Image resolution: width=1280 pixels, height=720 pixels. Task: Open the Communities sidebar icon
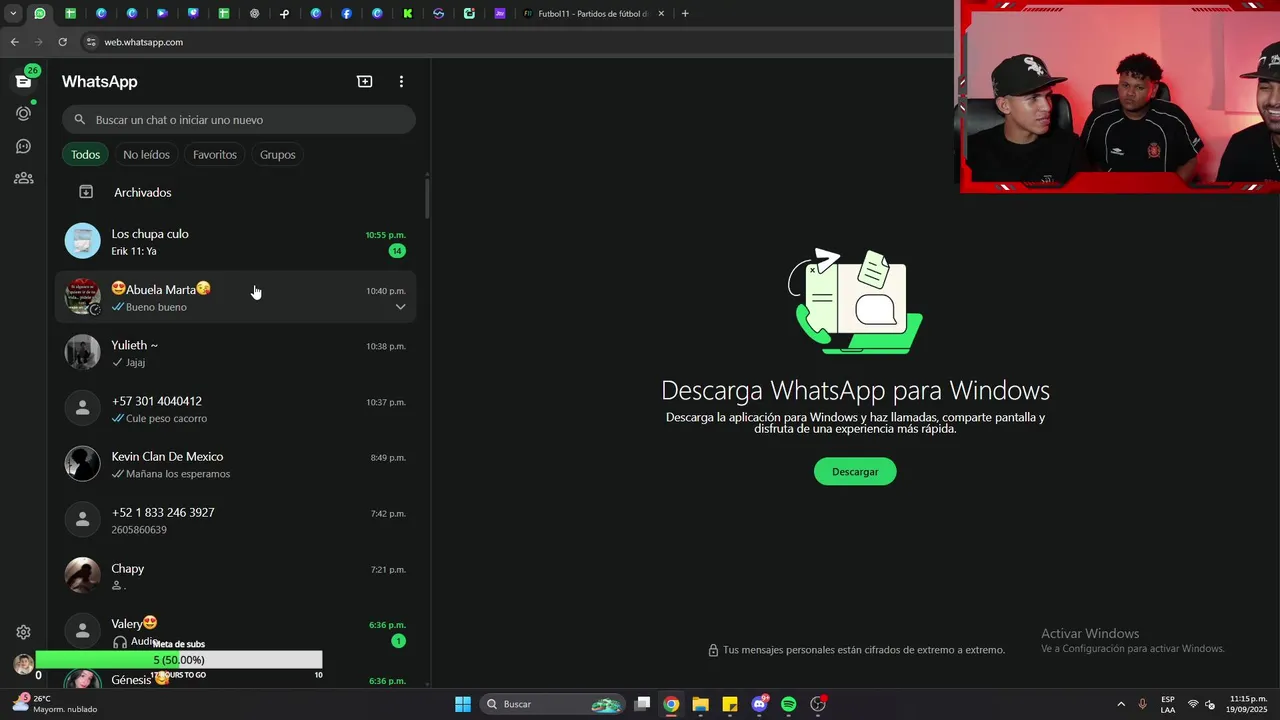(x=23, y=178)
